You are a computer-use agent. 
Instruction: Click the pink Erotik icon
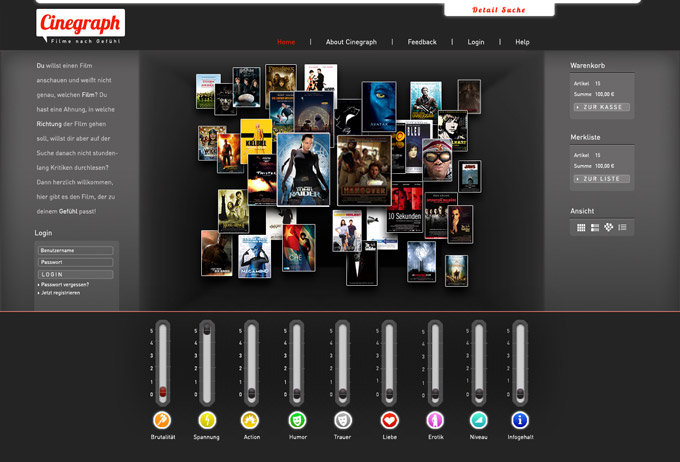pyautogui.click(x=434, y=421)
